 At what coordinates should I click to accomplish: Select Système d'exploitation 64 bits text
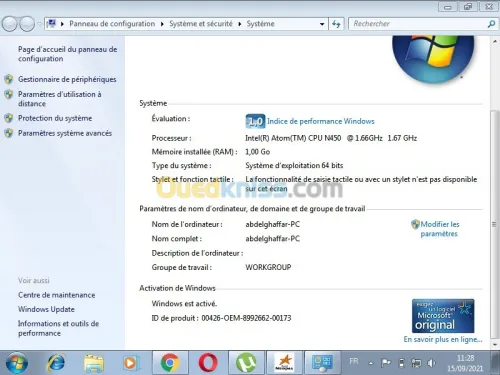294,165
